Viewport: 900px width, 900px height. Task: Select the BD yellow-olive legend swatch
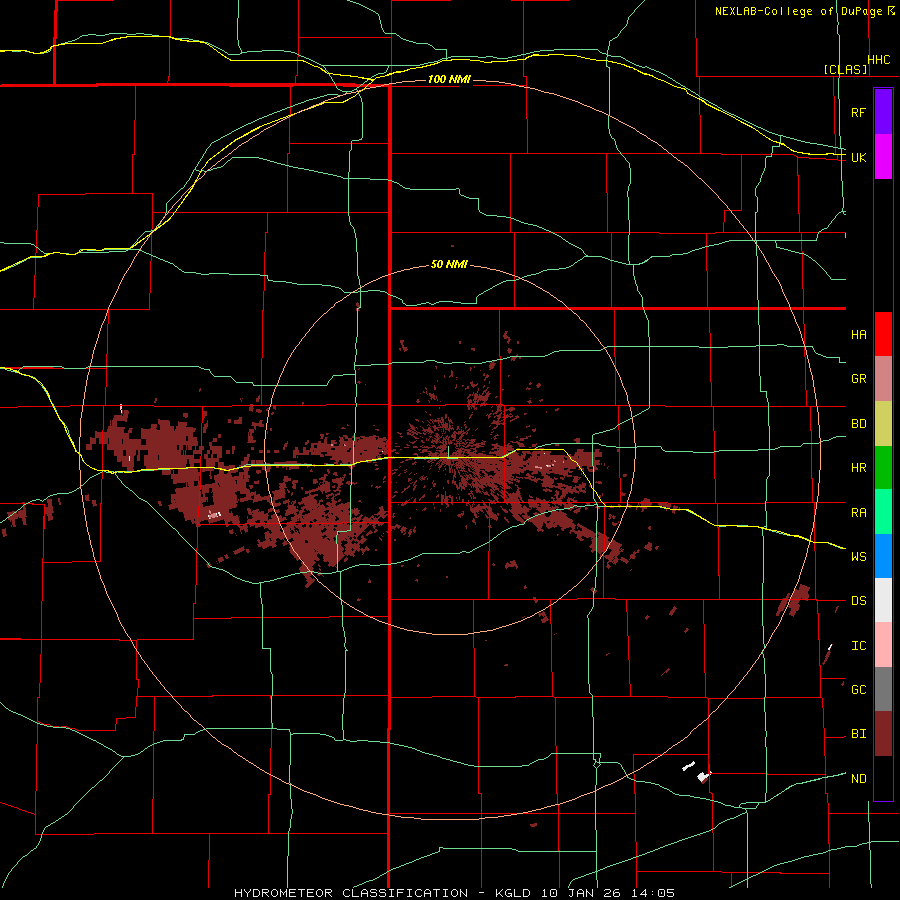pyautogui.click(x=883, y=424)
